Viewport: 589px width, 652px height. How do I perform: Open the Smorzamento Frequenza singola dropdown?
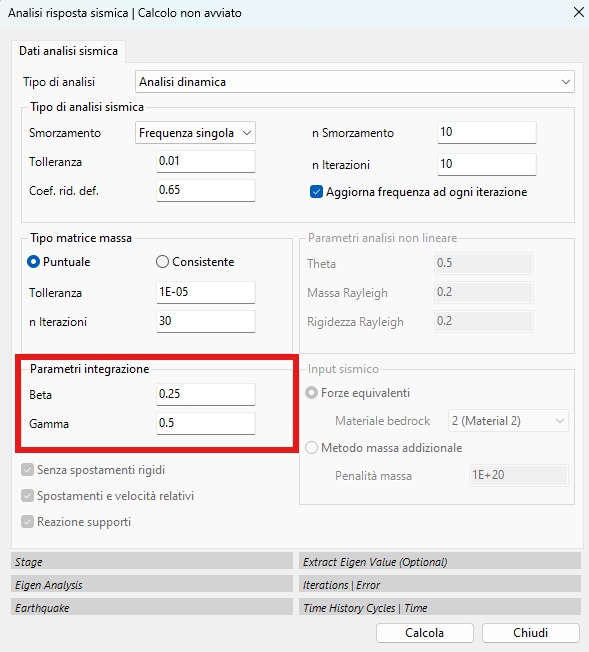click(195, 133)
